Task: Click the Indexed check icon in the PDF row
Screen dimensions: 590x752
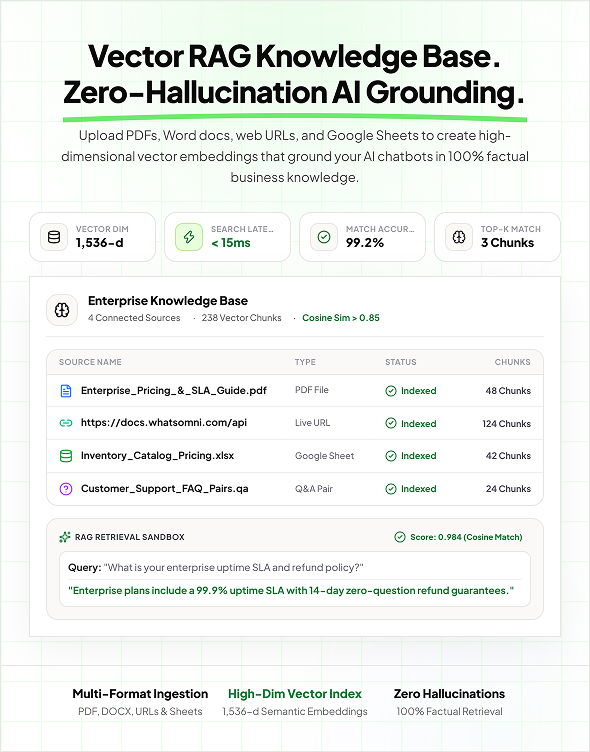Action: [391, 391]
